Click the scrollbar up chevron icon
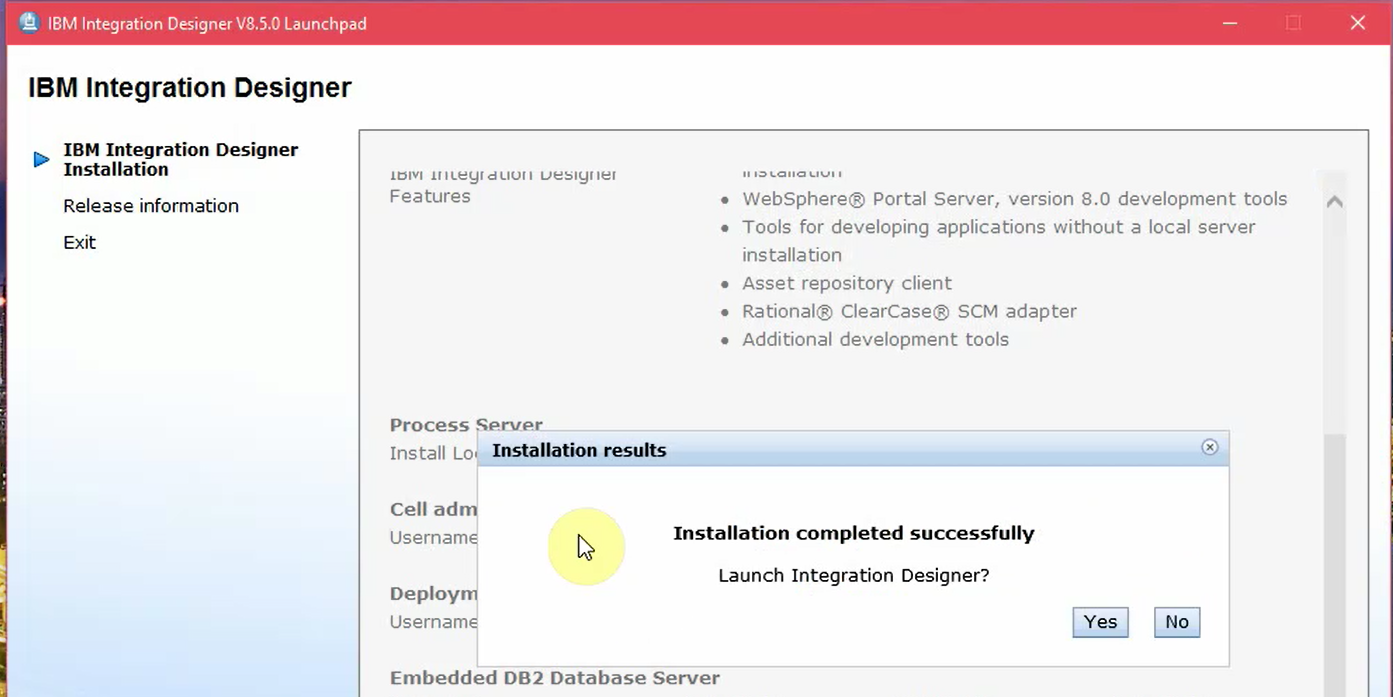 point(1334,200)
